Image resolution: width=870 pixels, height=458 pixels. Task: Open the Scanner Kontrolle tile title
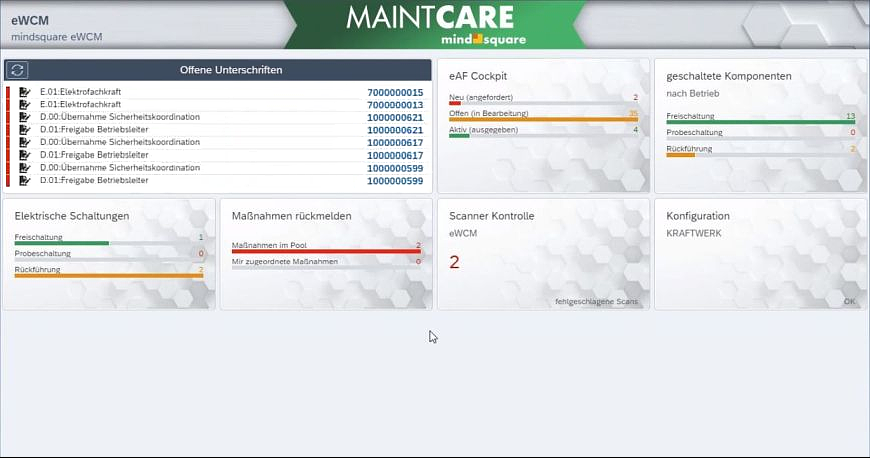click(492, 216)
